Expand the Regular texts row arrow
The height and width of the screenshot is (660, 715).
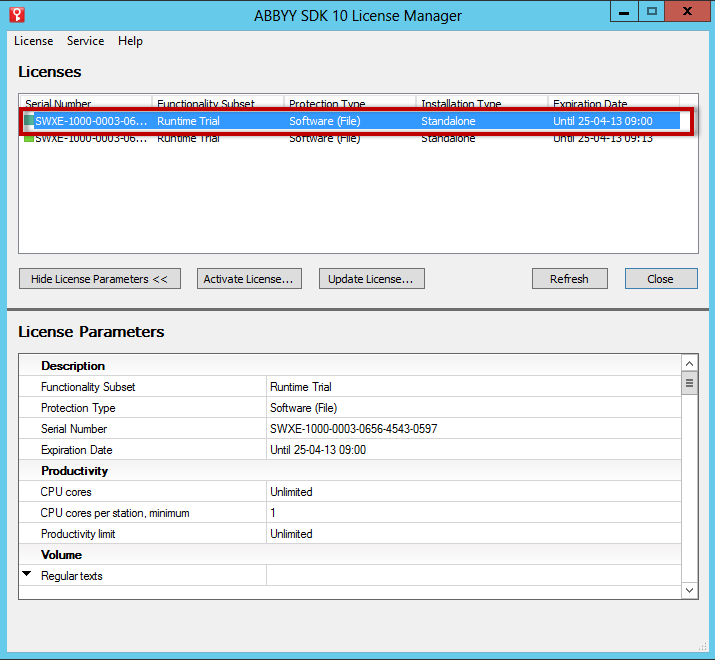point(27,574)
